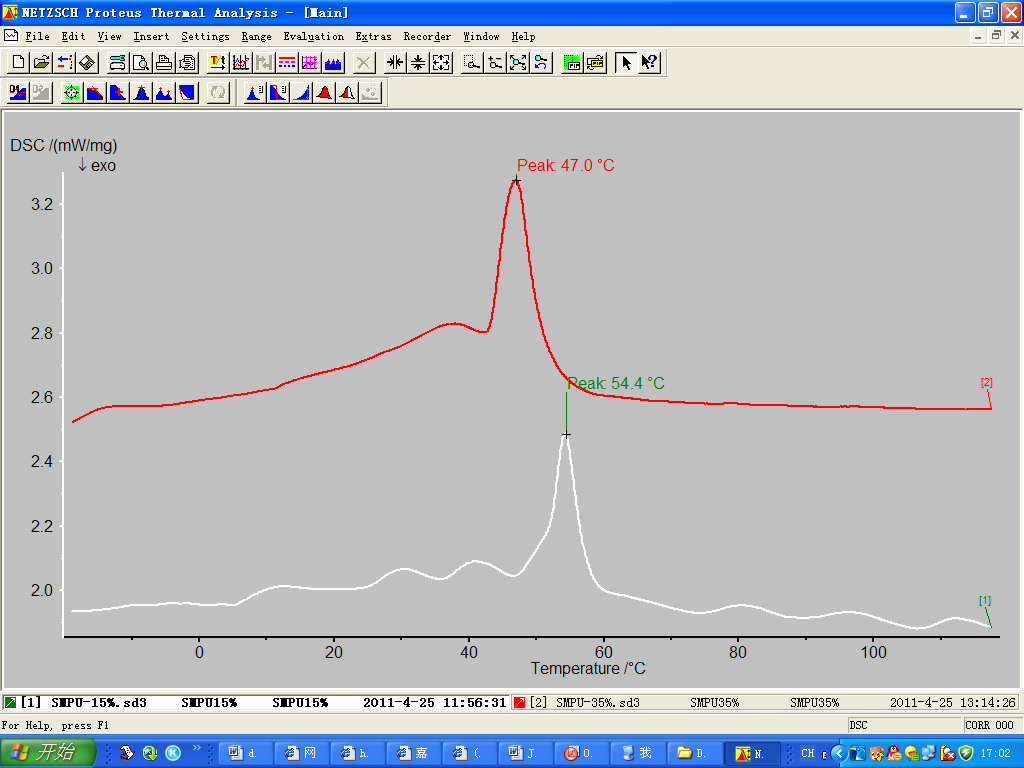Open the Insert menu
The height and width of the screenshot is (768, 1024).
tap(152, 37)
